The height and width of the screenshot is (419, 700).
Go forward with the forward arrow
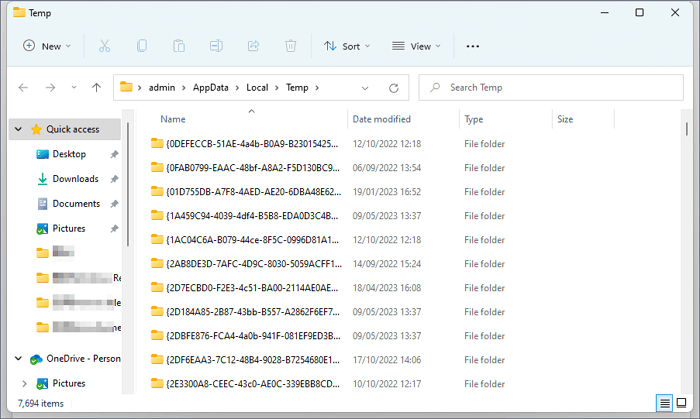50,87
